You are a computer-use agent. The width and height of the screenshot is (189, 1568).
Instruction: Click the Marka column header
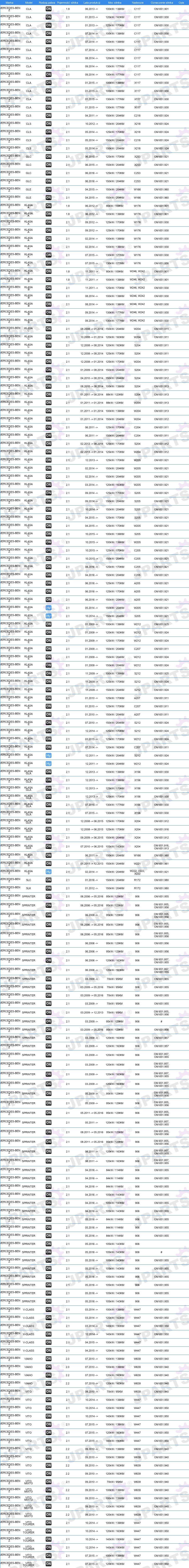10,2
